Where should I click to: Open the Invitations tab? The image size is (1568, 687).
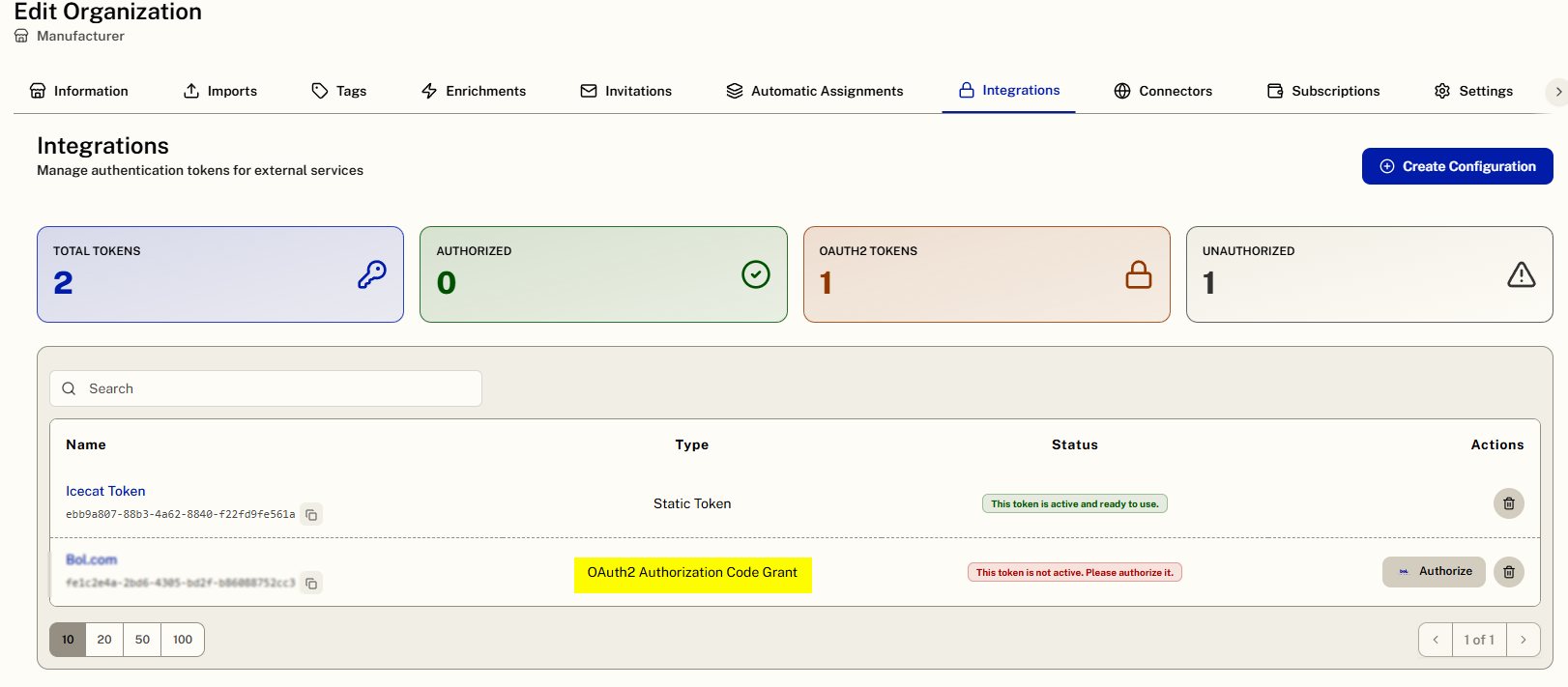[x=626, y=91]
